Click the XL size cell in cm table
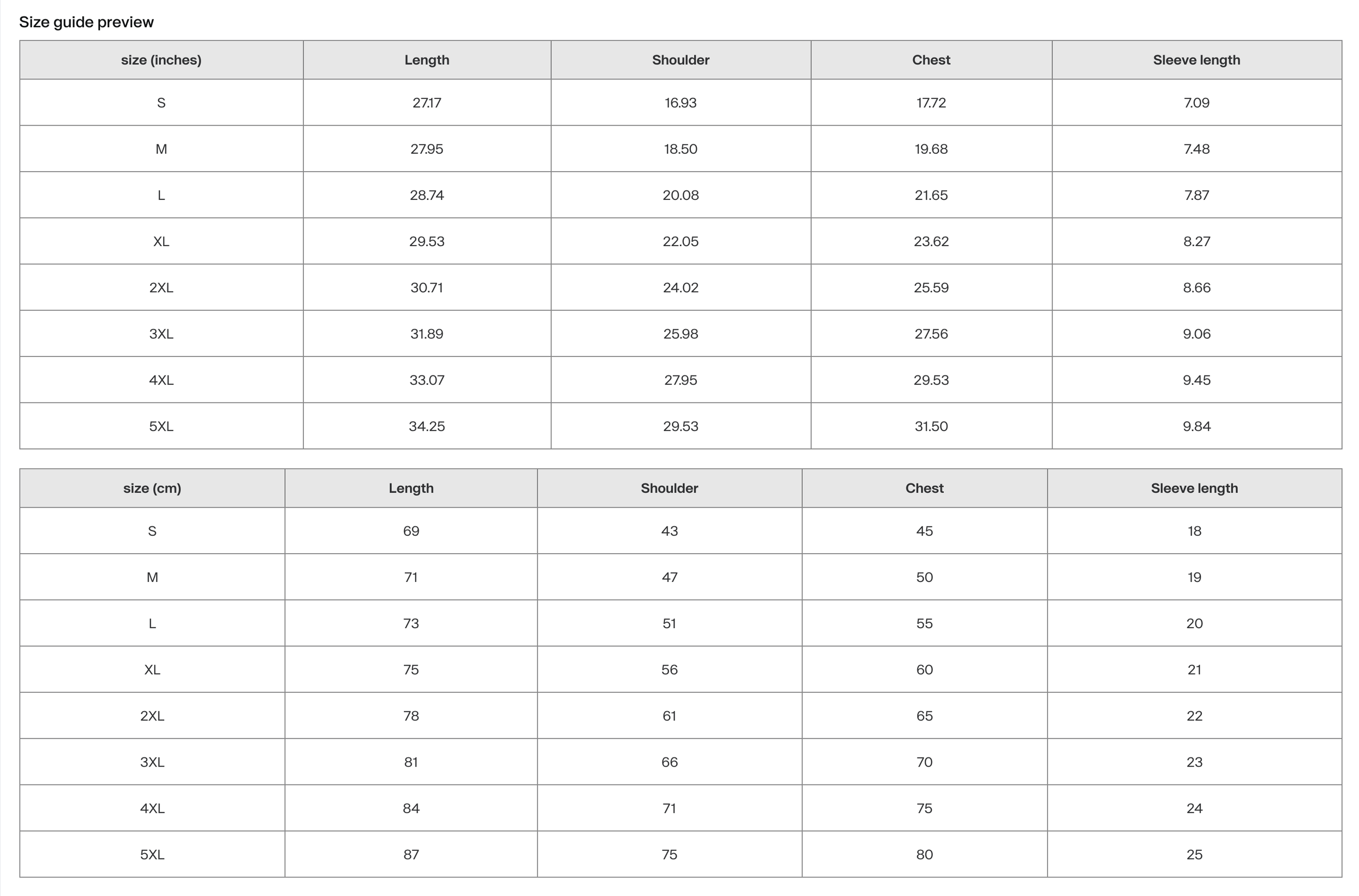Screen dimensions: 1359x896 (x=152, y=670)
